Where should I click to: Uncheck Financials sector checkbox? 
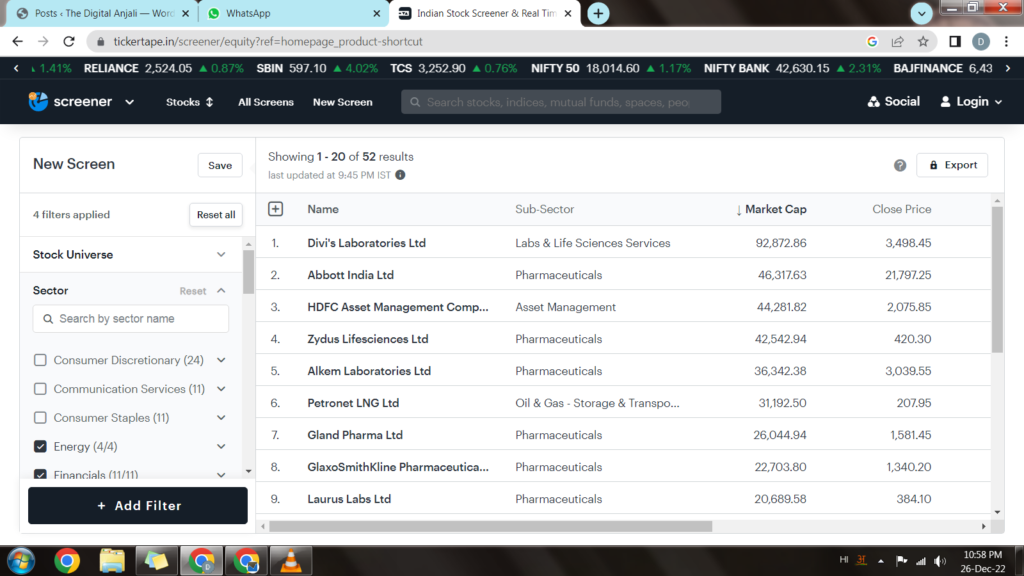coord(40,474)
